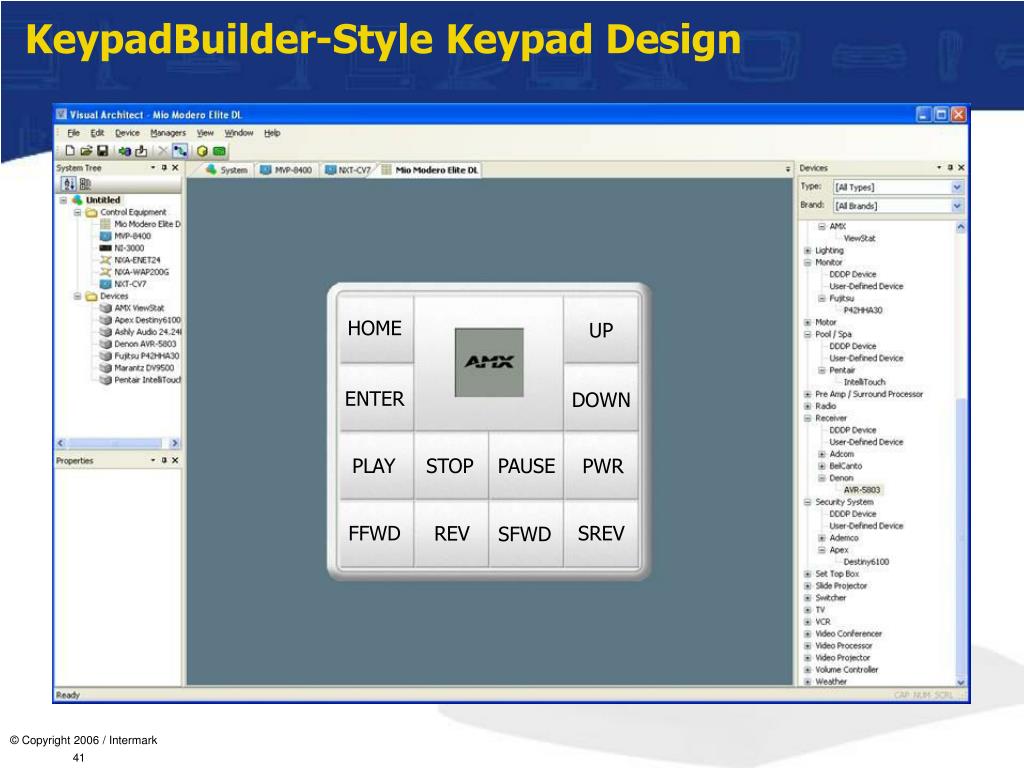Expand the Motor category

[808, 323]
